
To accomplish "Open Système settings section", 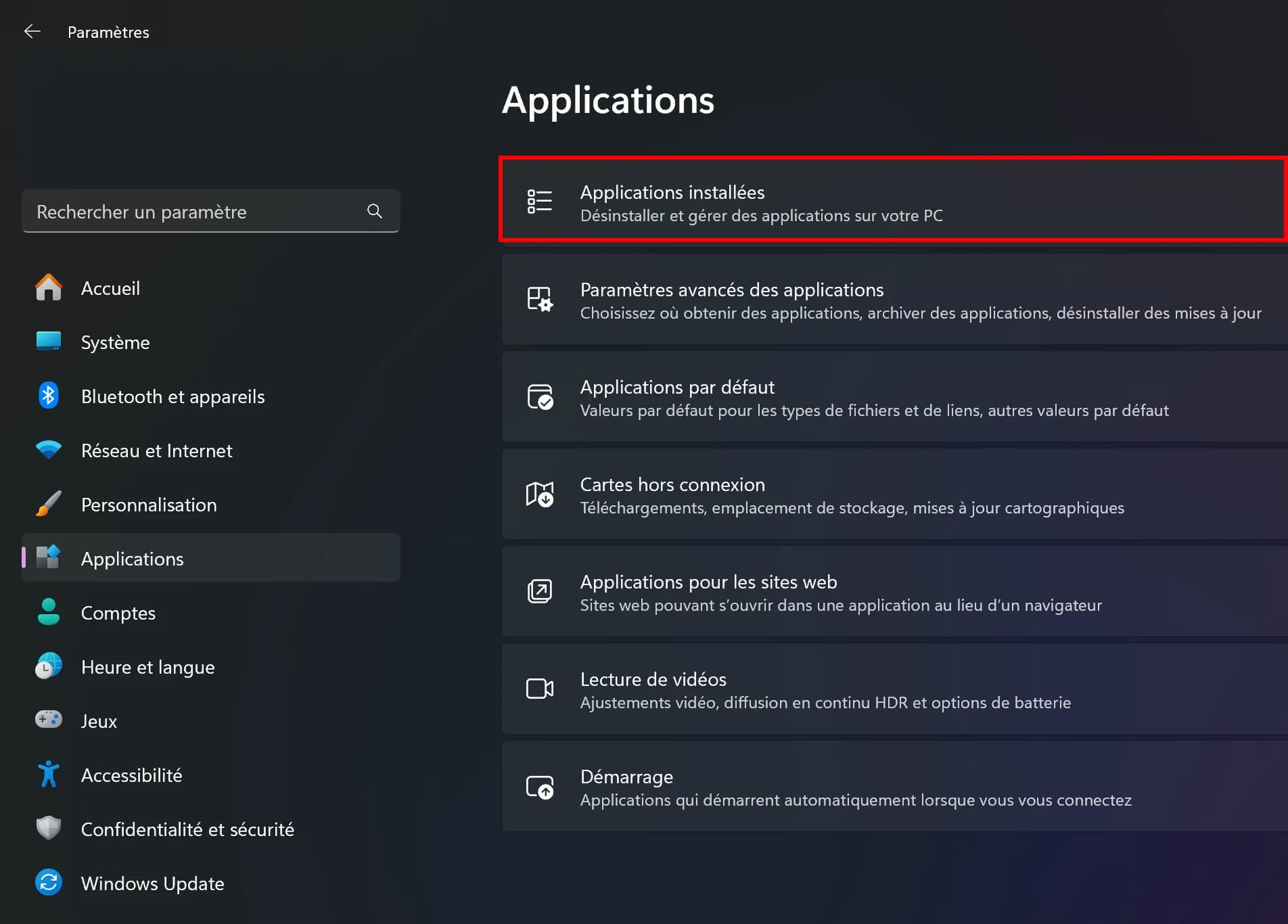I will (115, 342).
